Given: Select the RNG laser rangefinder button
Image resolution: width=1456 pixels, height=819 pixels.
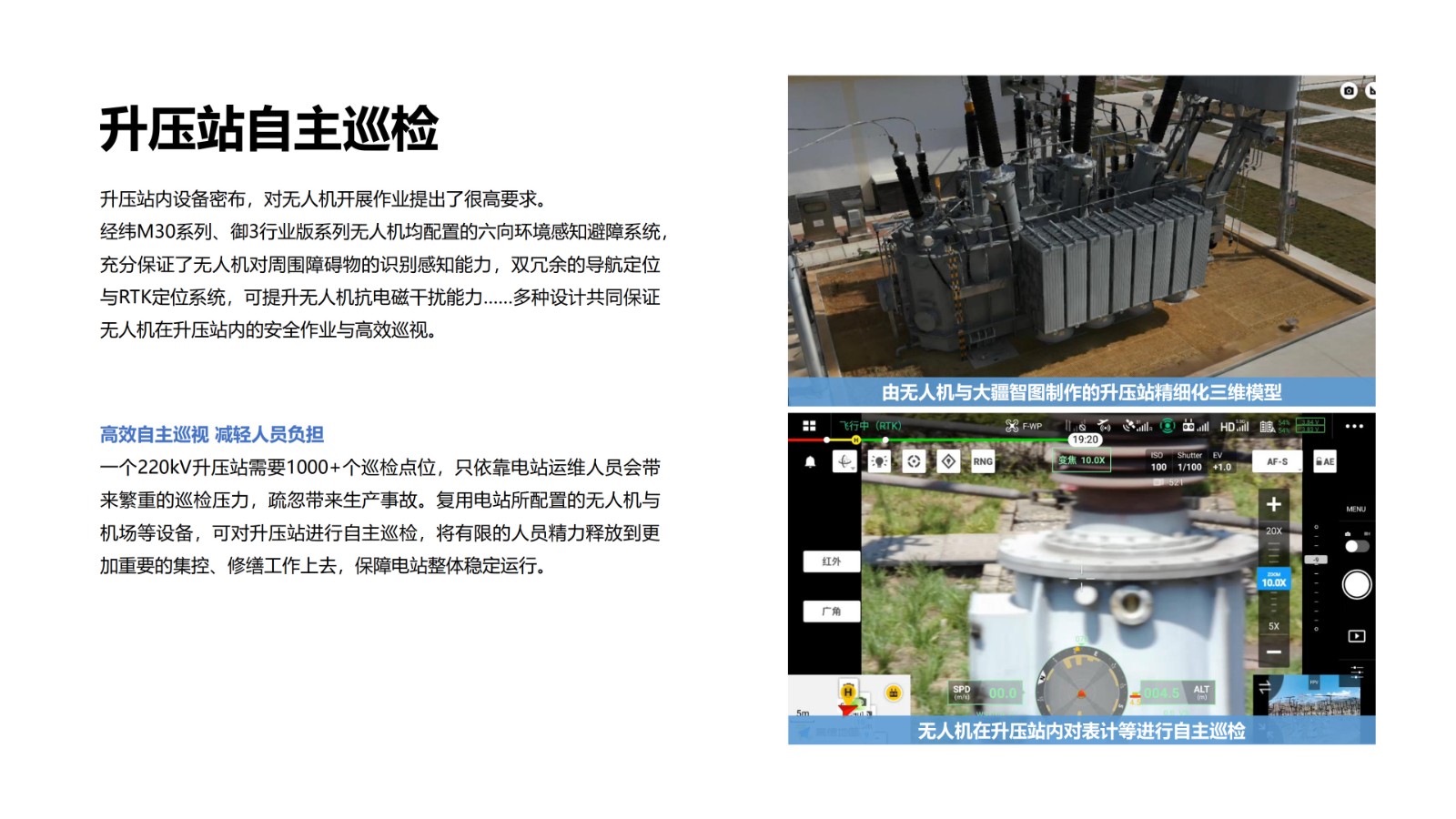Looking at the screenshot, I should pos(983,462).
